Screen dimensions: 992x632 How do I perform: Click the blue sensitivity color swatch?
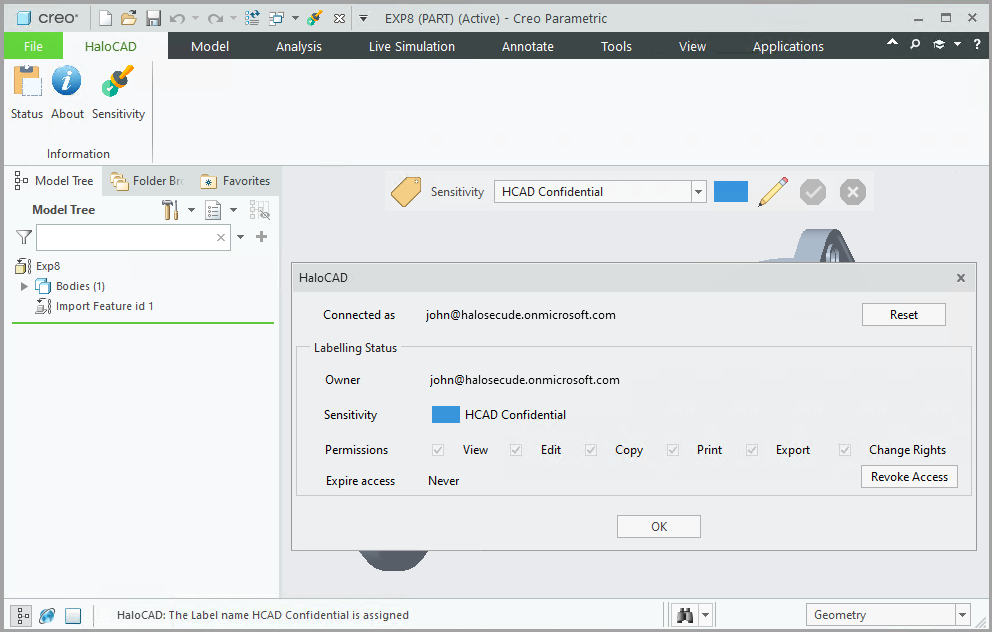pos(730,191)
